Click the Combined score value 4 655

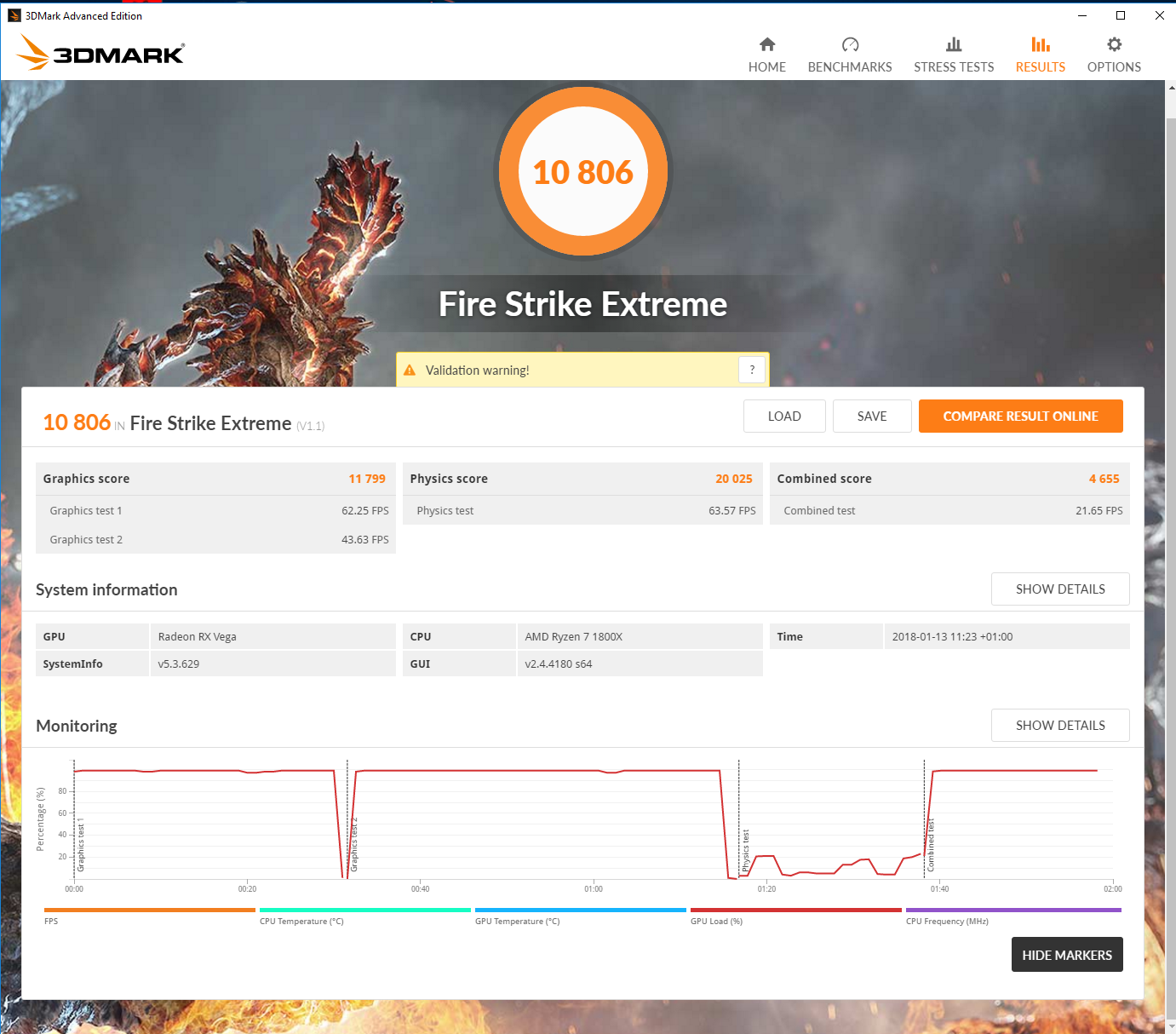pos(1104,479)
